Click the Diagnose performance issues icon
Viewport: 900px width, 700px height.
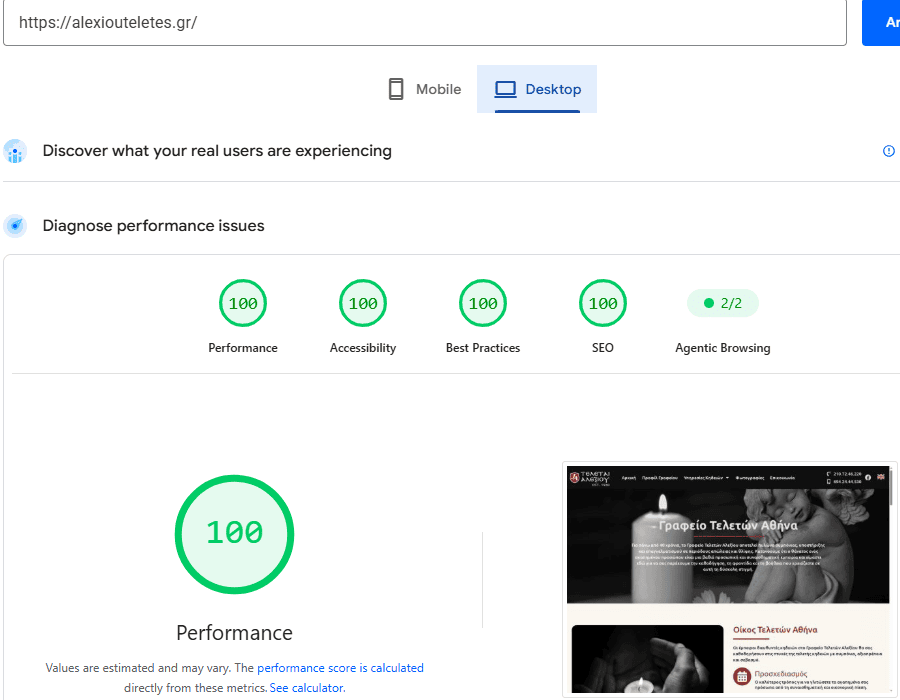[15, 226]
